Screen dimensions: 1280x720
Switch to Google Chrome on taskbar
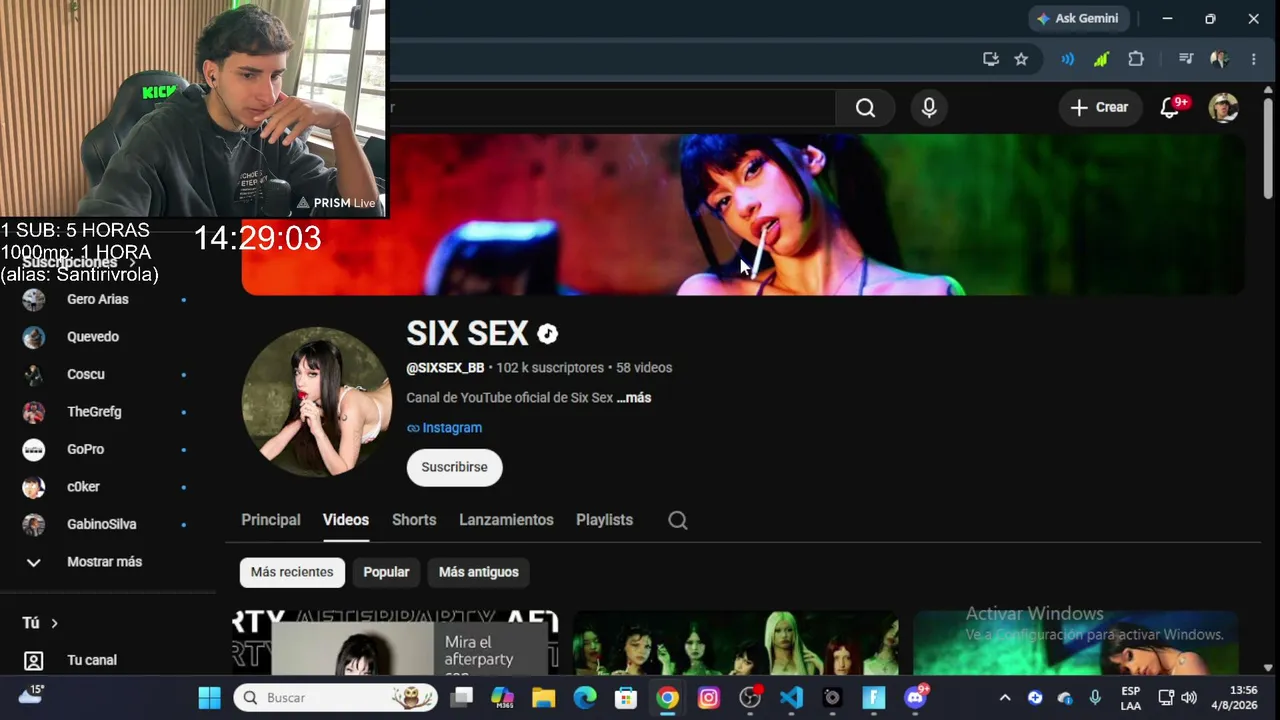click(667, 697)
